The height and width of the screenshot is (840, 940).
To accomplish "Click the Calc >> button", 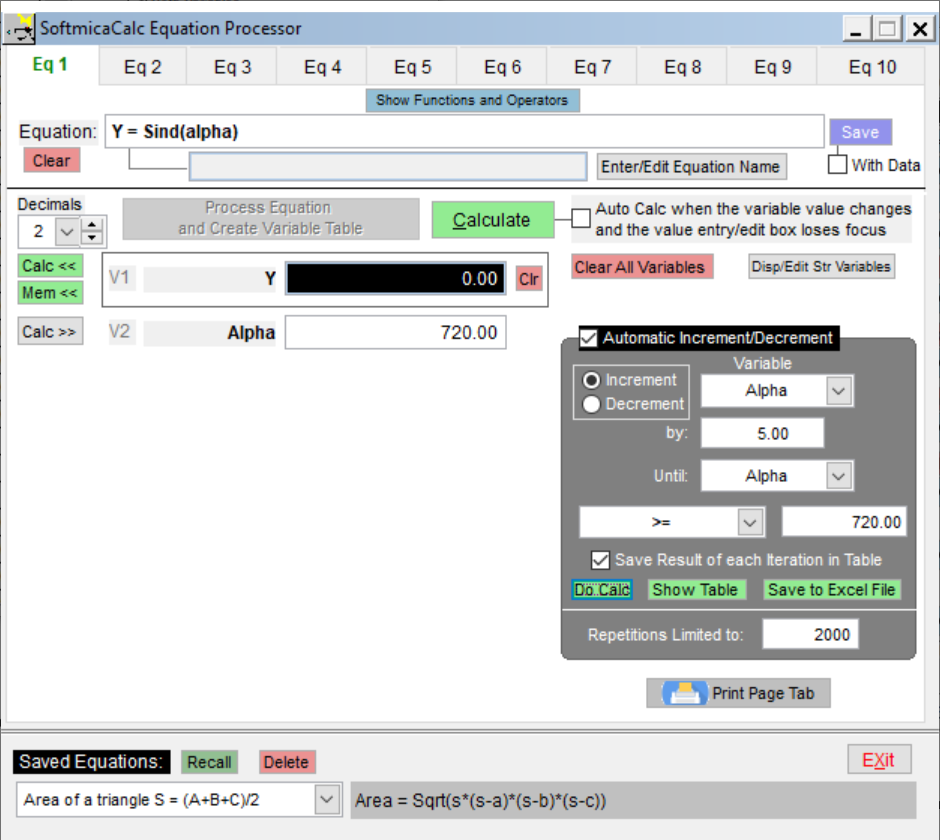I will (x=50, y=332).
